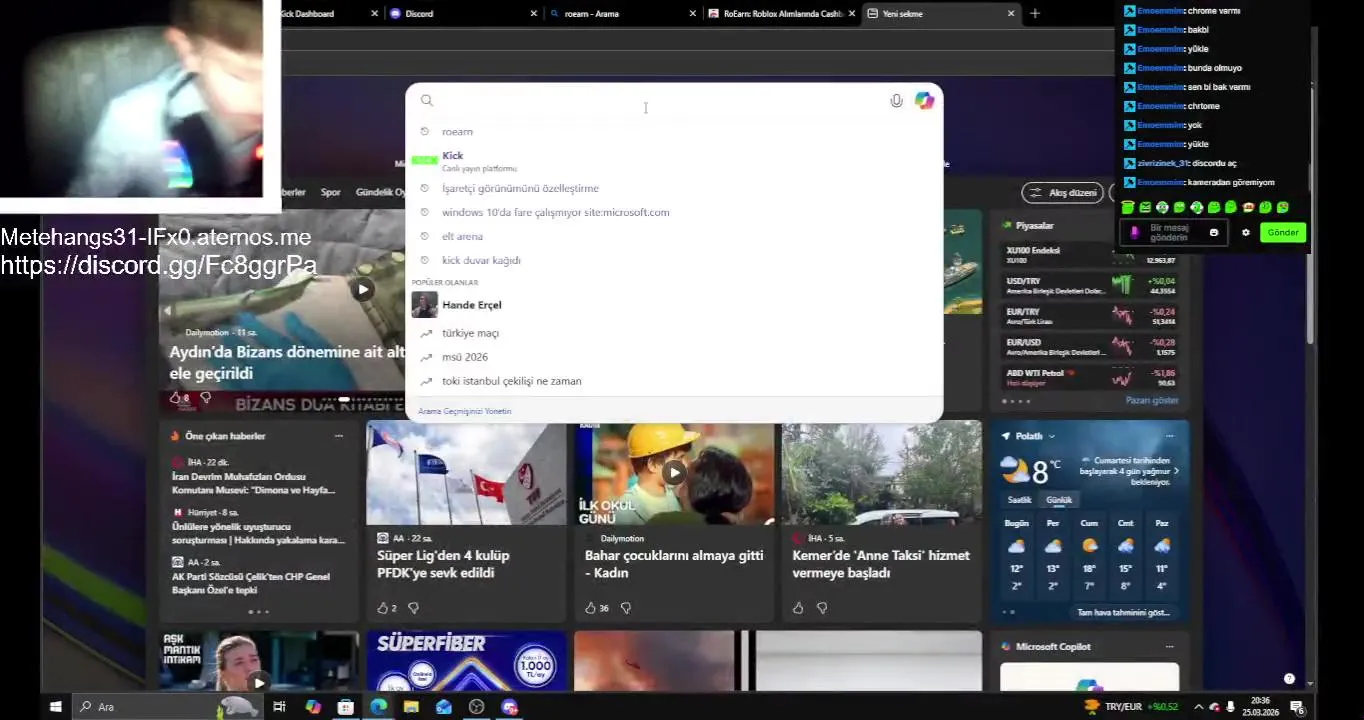Open the Pazarı göster link
Viewport: 1364px width, 720px height.
click(1152, 400)
